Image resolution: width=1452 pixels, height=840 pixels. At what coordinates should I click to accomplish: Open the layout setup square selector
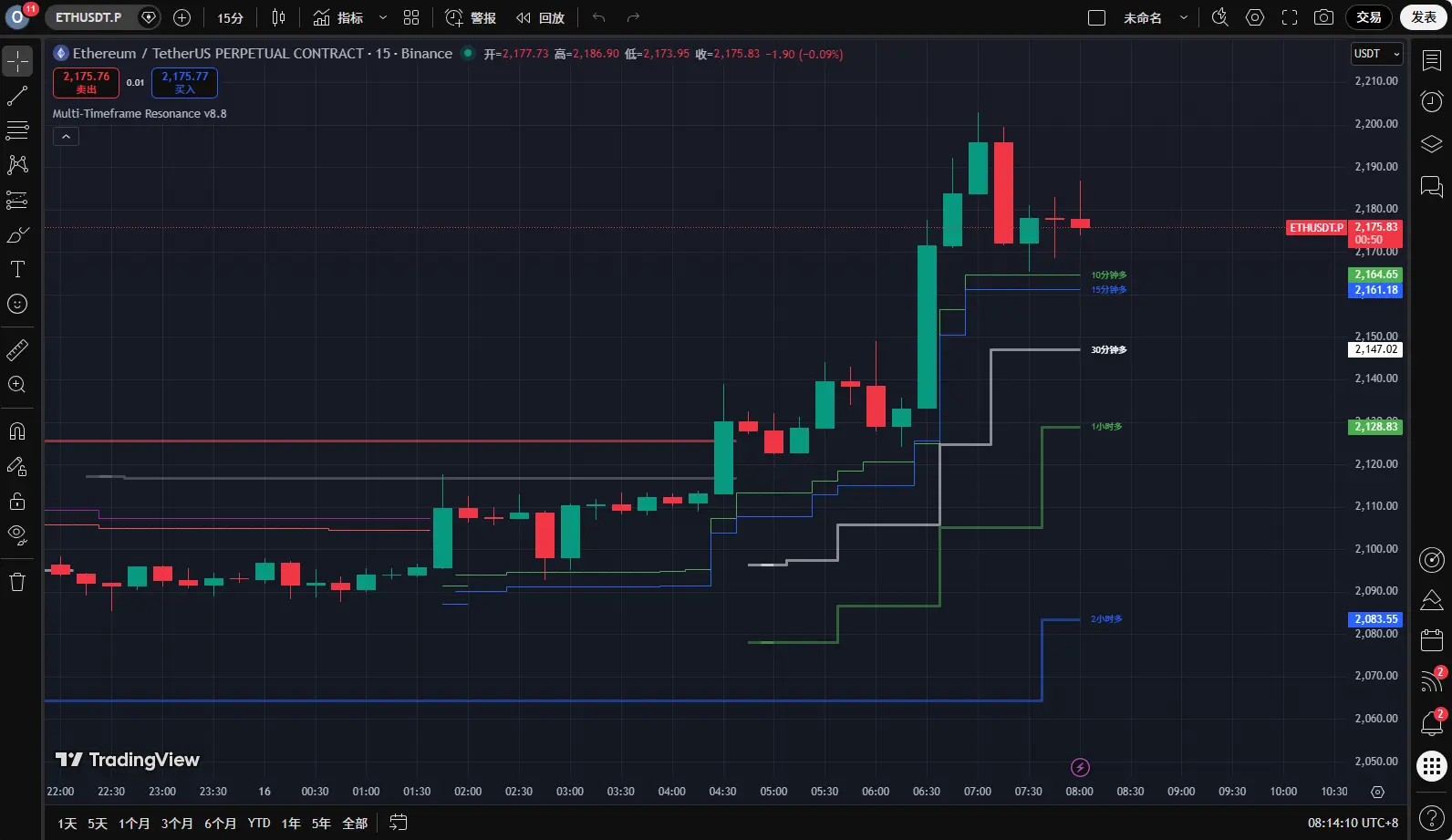(1097, 17)
